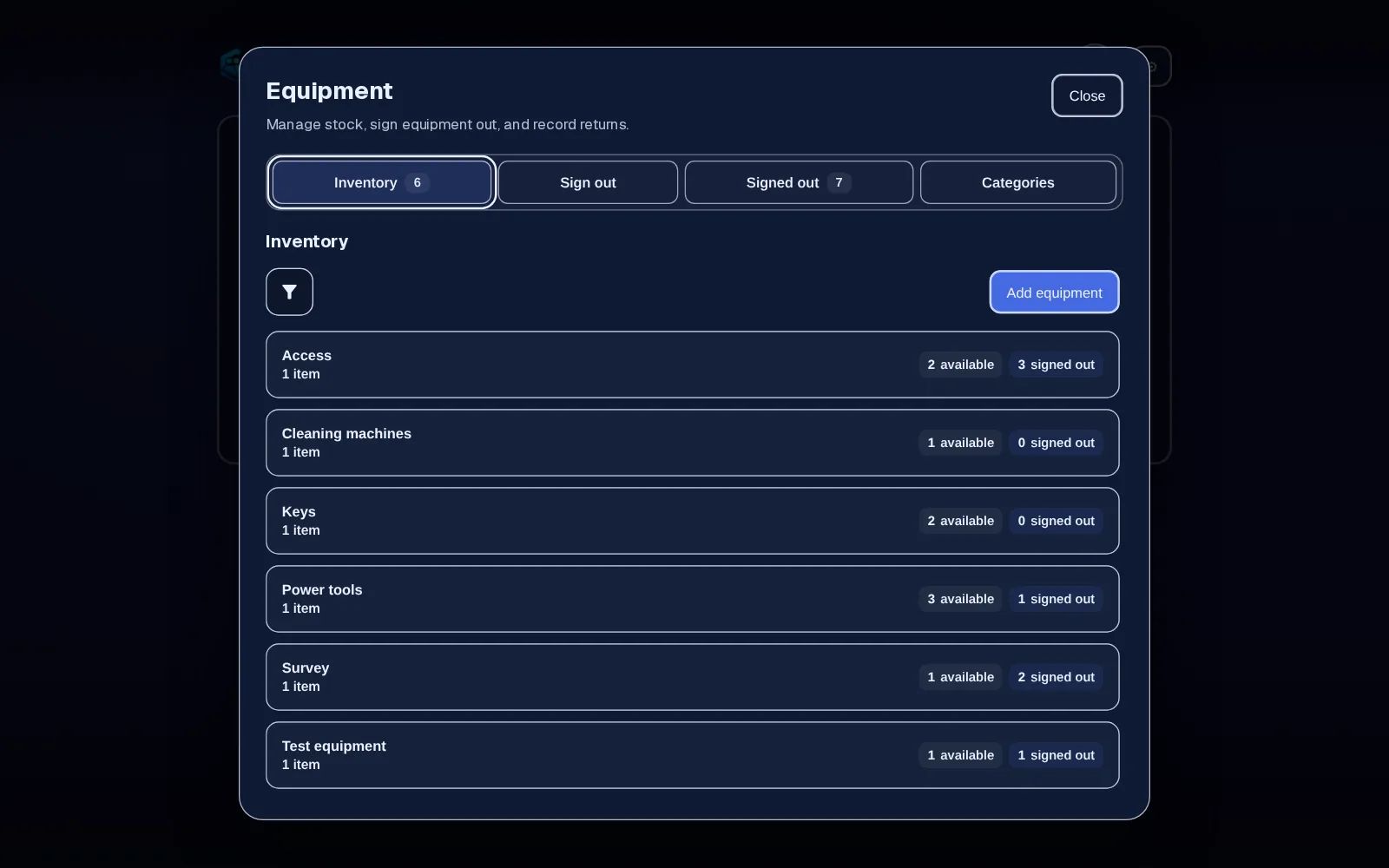The height and width of the screenshot is (868, 1389).
Task: Expand the Power tools category row
Action: [692, 599]
